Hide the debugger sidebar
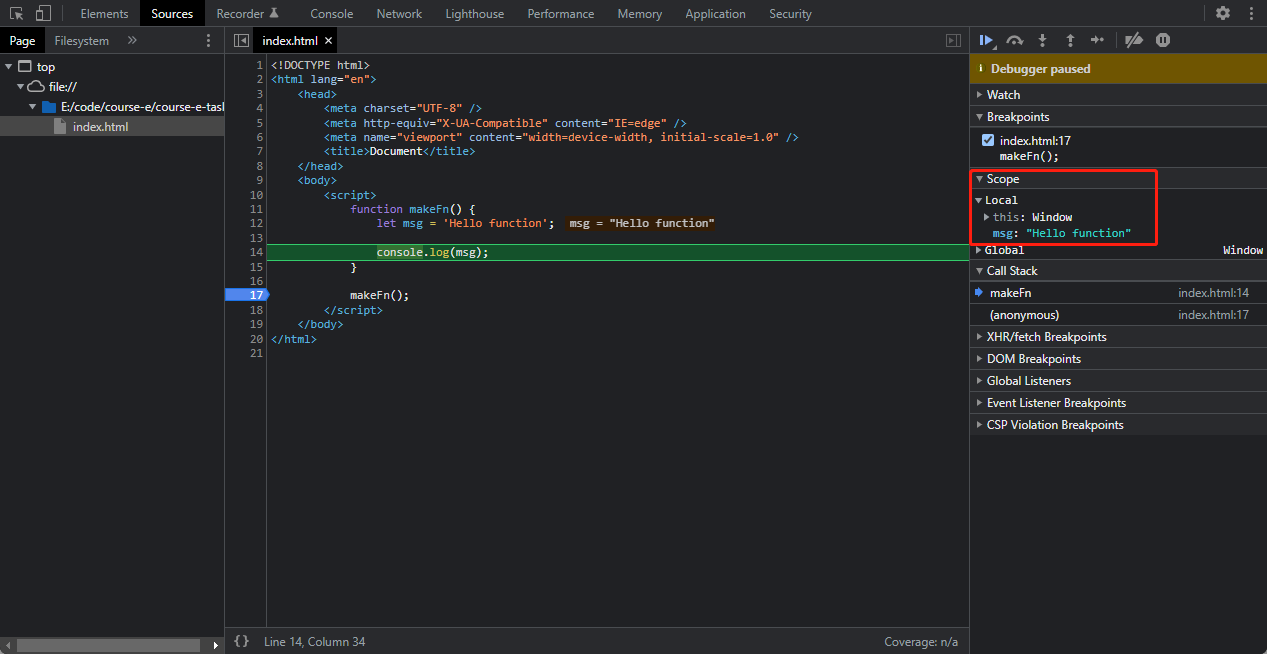Screen dimensions: 1267x654 pyautogui.click(x=953, y=41)
